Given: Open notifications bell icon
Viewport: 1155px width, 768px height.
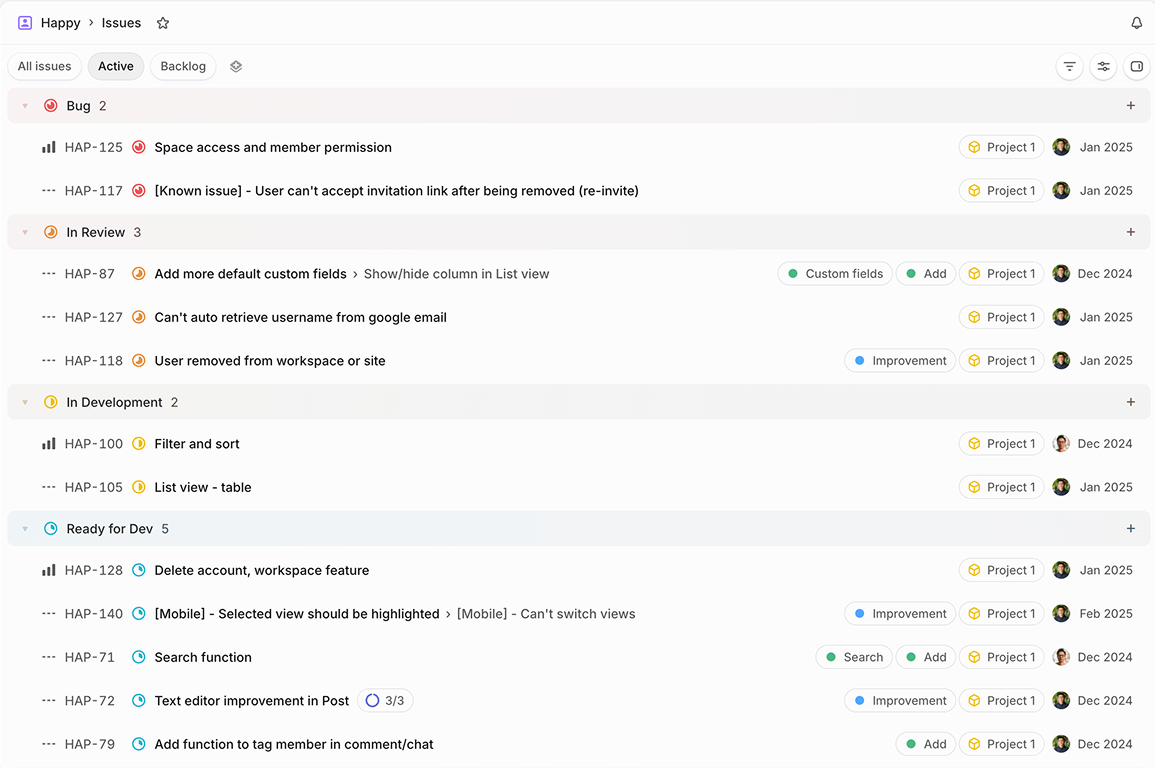Looking at the screenshot, I should click(x=1137, y=23).
